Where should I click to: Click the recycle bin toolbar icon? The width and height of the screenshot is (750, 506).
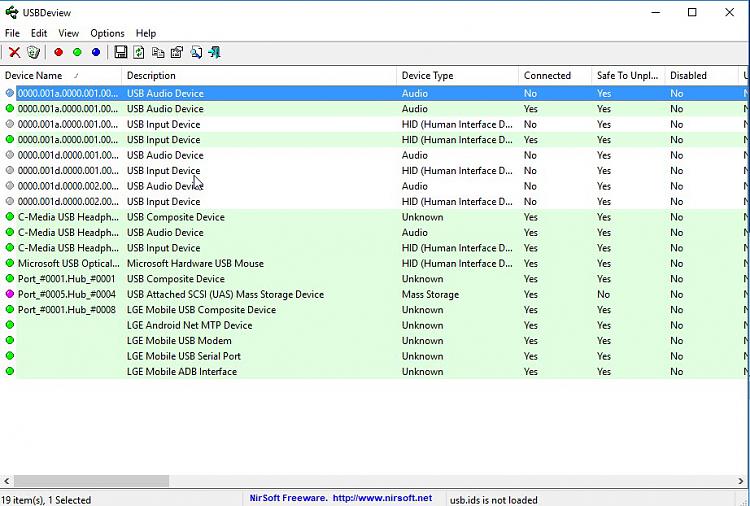click(33, 52)
